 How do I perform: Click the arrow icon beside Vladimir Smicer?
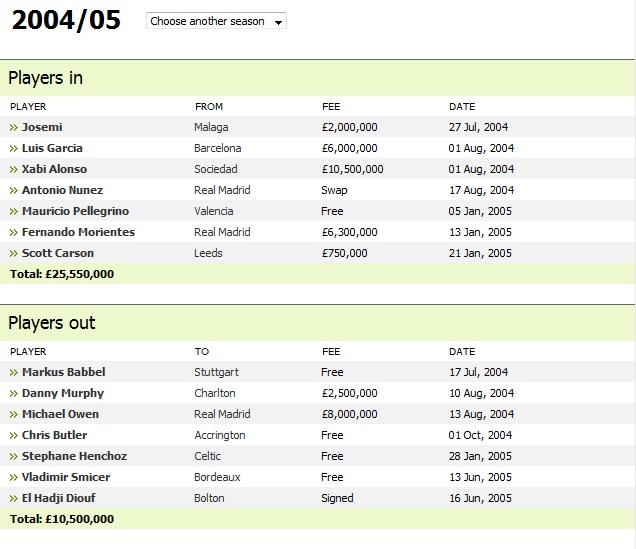tap(14, 477)
